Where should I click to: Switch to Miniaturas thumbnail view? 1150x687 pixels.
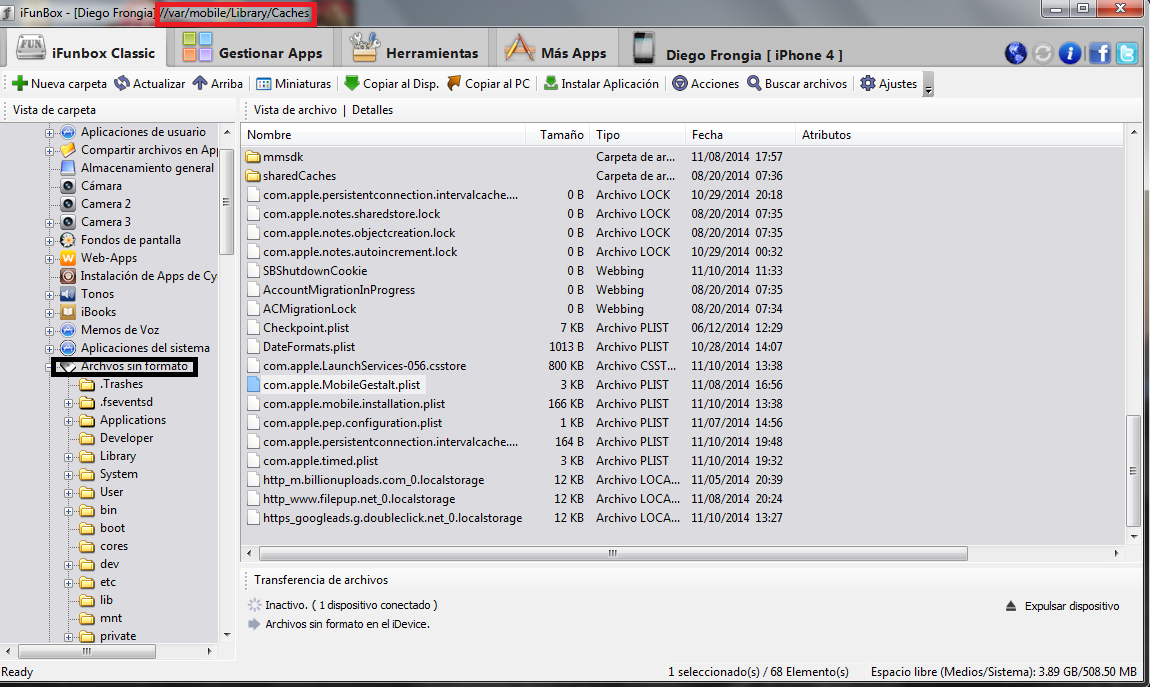pos(293,84)
